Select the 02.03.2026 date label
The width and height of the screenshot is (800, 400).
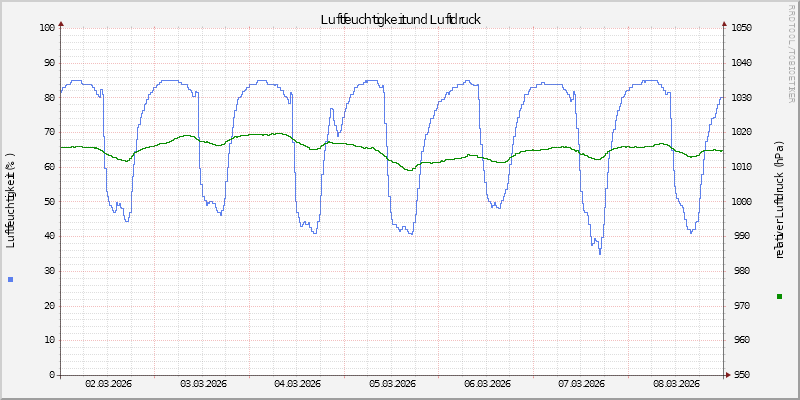click(x=108, y=384)
